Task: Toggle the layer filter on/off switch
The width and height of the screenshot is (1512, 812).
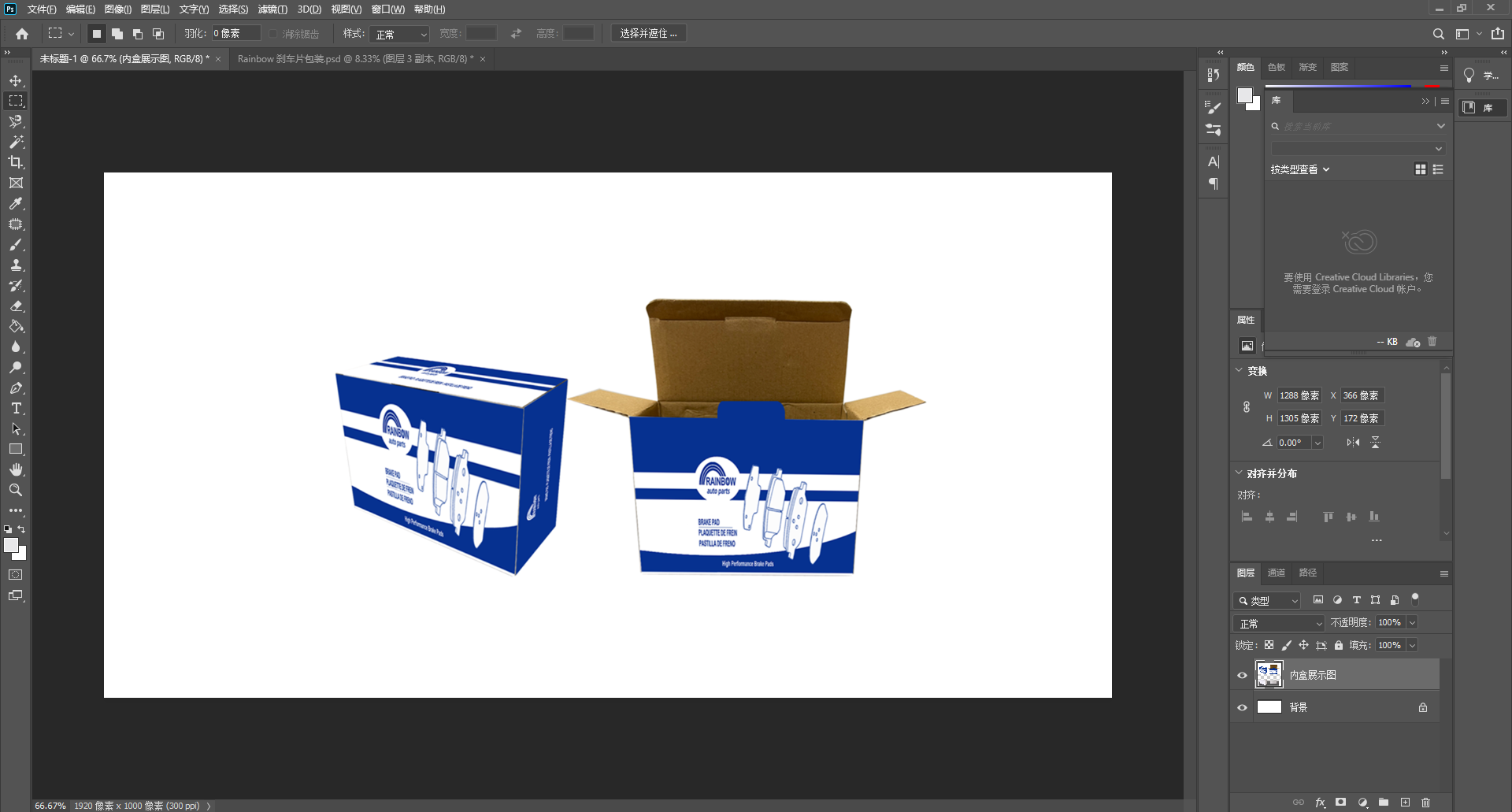Action: (x=1415, y=599)
